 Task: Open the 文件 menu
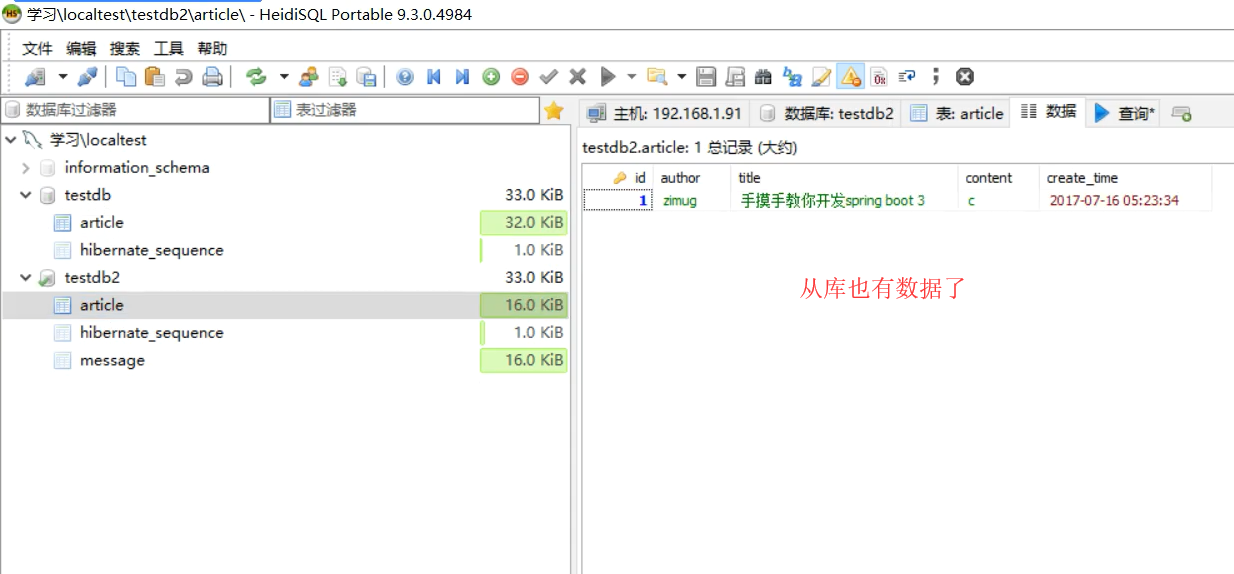(38, 49)
